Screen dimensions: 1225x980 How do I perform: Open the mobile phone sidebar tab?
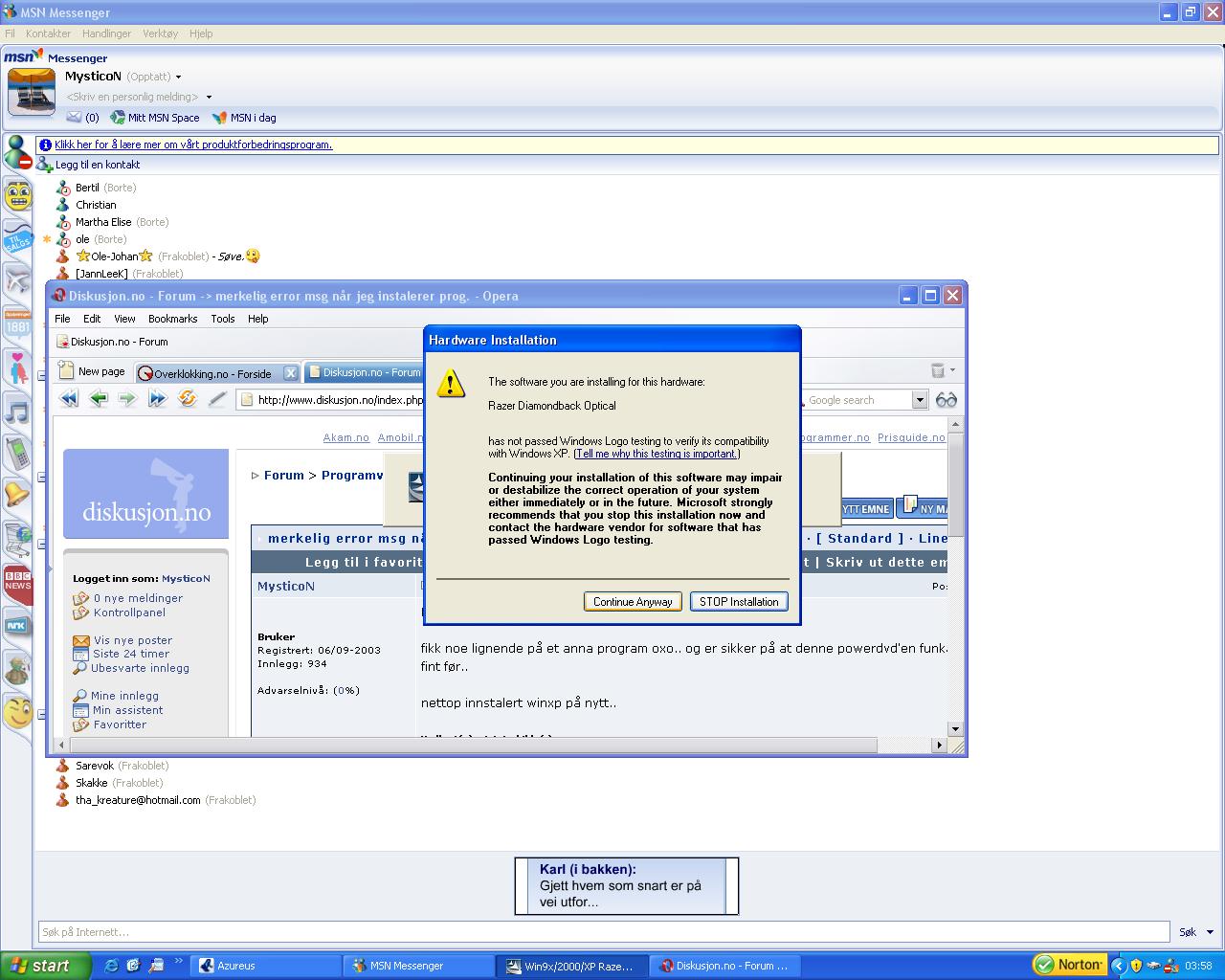click(x=18, y=453)
